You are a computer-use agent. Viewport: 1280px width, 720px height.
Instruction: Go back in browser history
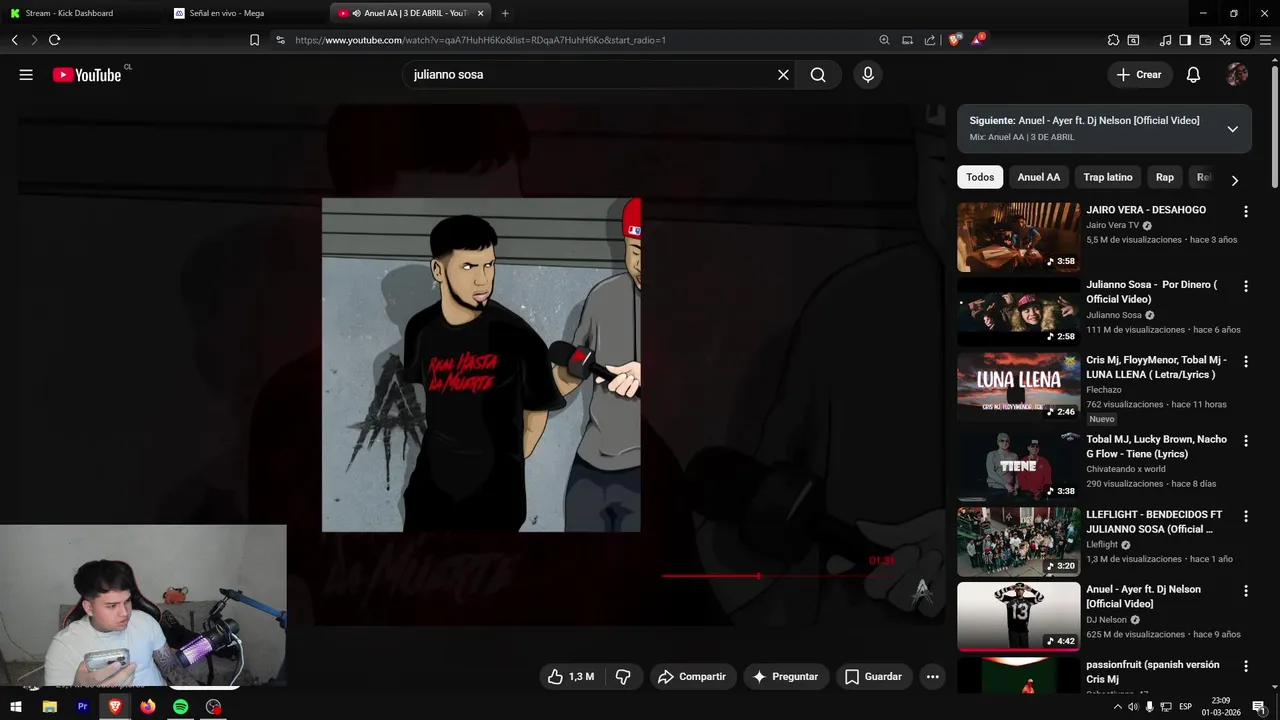[14, 40]
